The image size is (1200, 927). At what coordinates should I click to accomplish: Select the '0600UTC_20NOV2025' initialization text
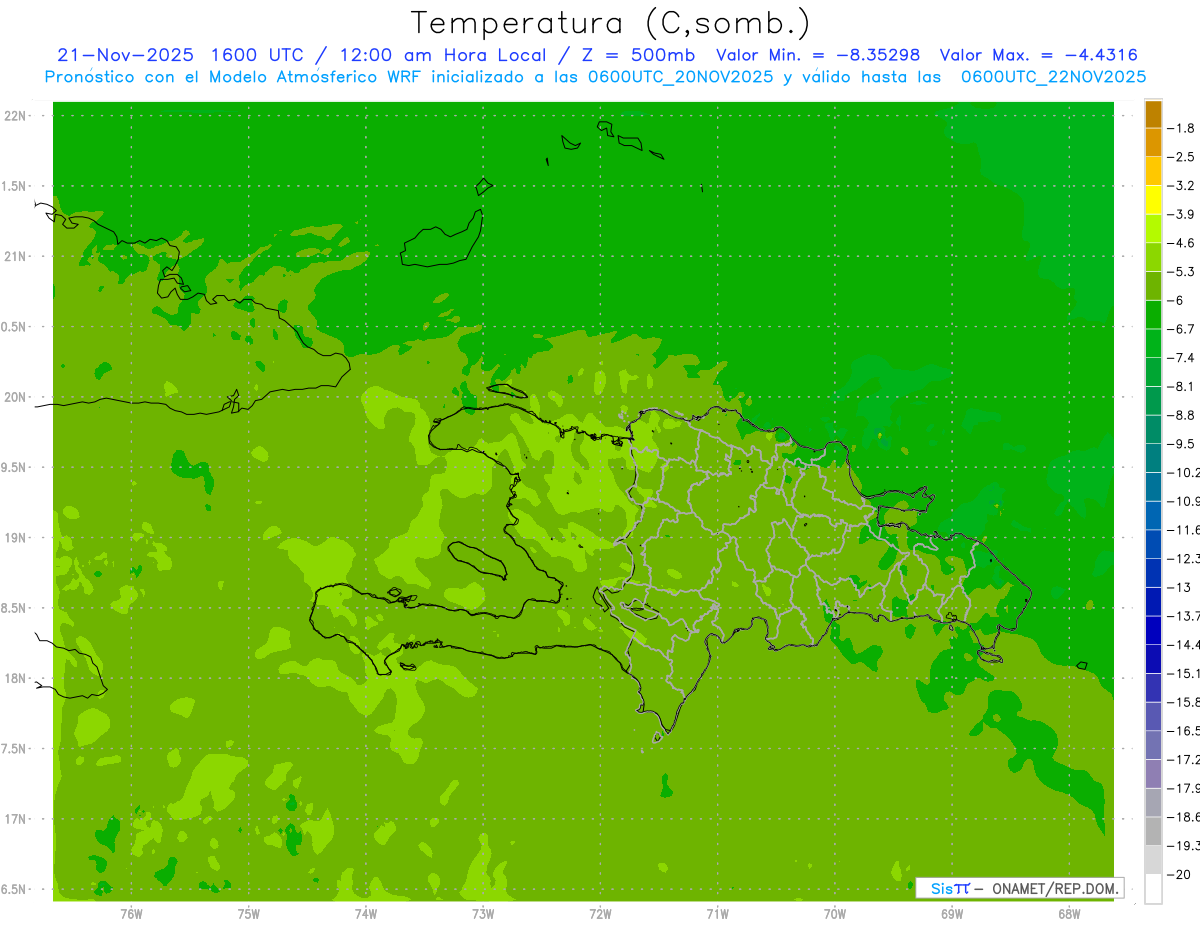[677, 77]
